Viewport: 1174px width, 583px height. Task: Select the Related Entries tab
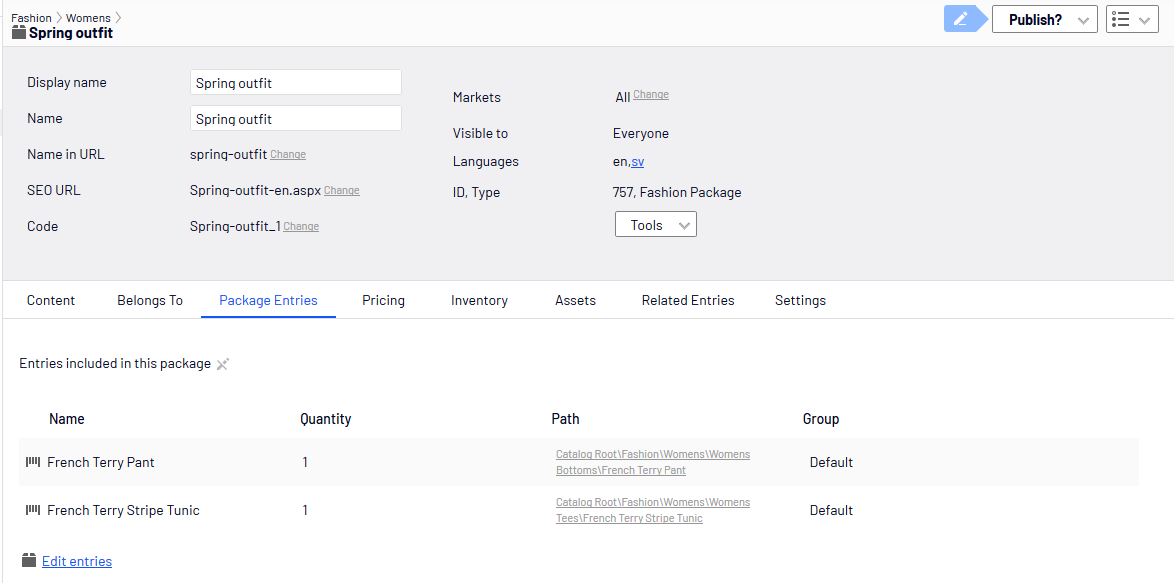tap(688, 300)
